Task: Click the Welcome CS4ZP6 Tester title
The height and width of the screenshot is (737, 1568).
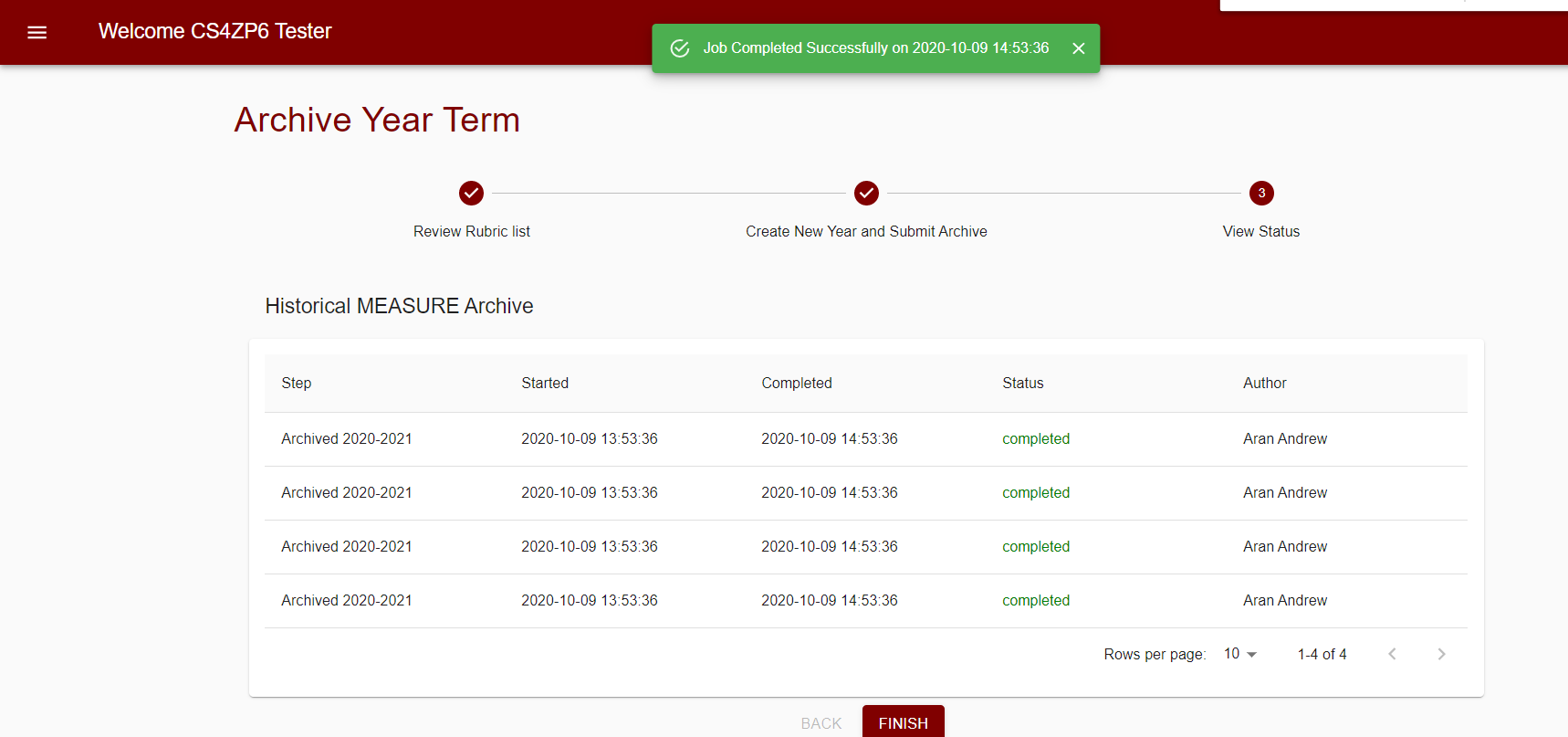Action: (215, 31)
